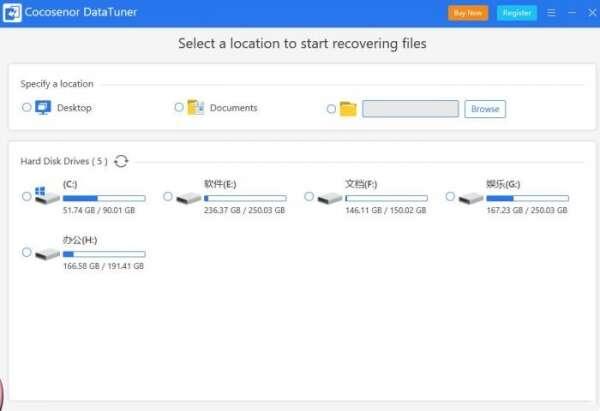Click the E: drive disk icon

pos(188,197)
